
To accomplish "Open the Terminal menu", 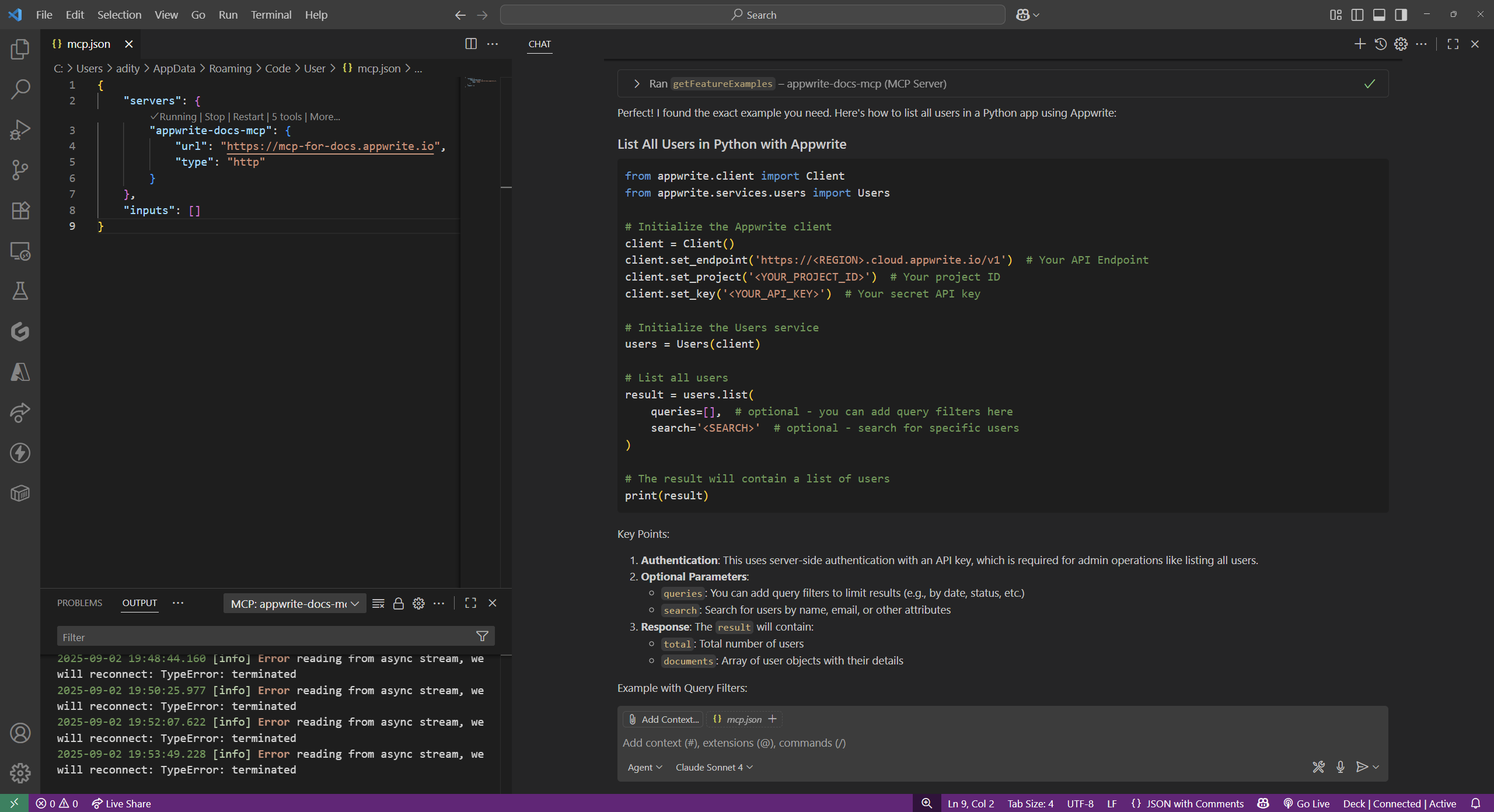I will click(x=271, y=15).
